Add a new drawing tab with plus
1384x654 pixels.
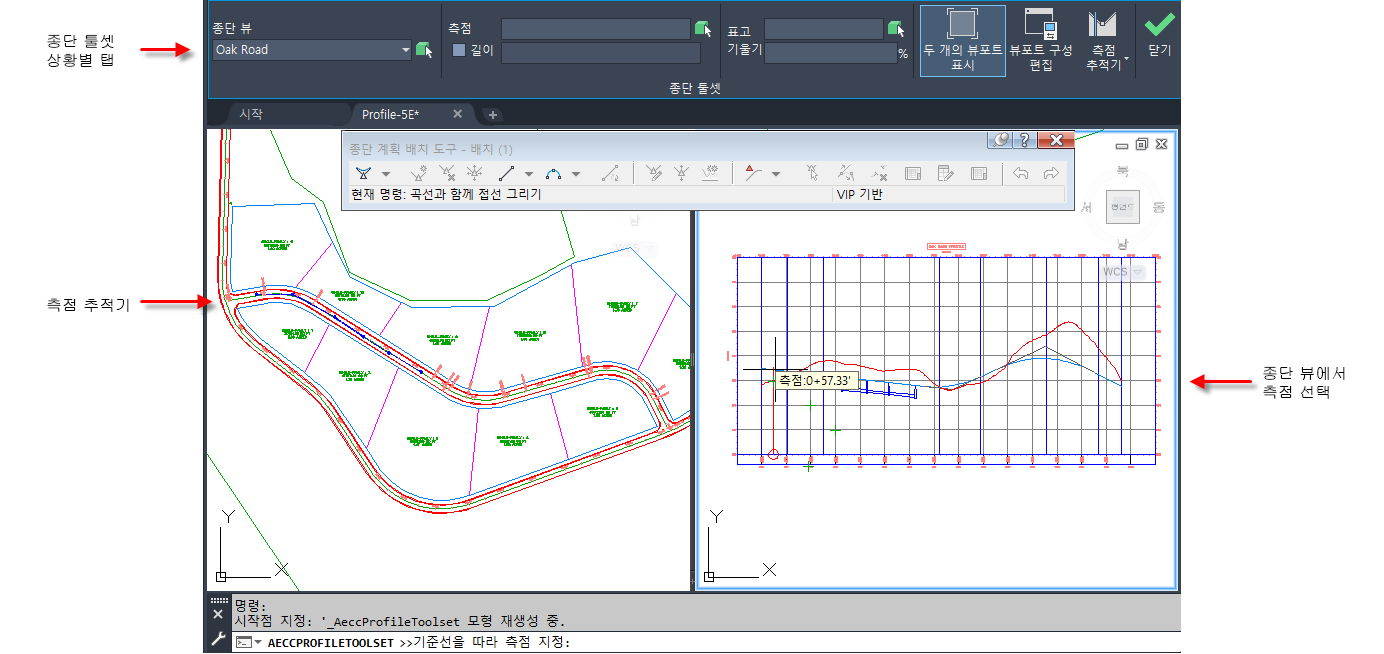[x=492, y=115]
